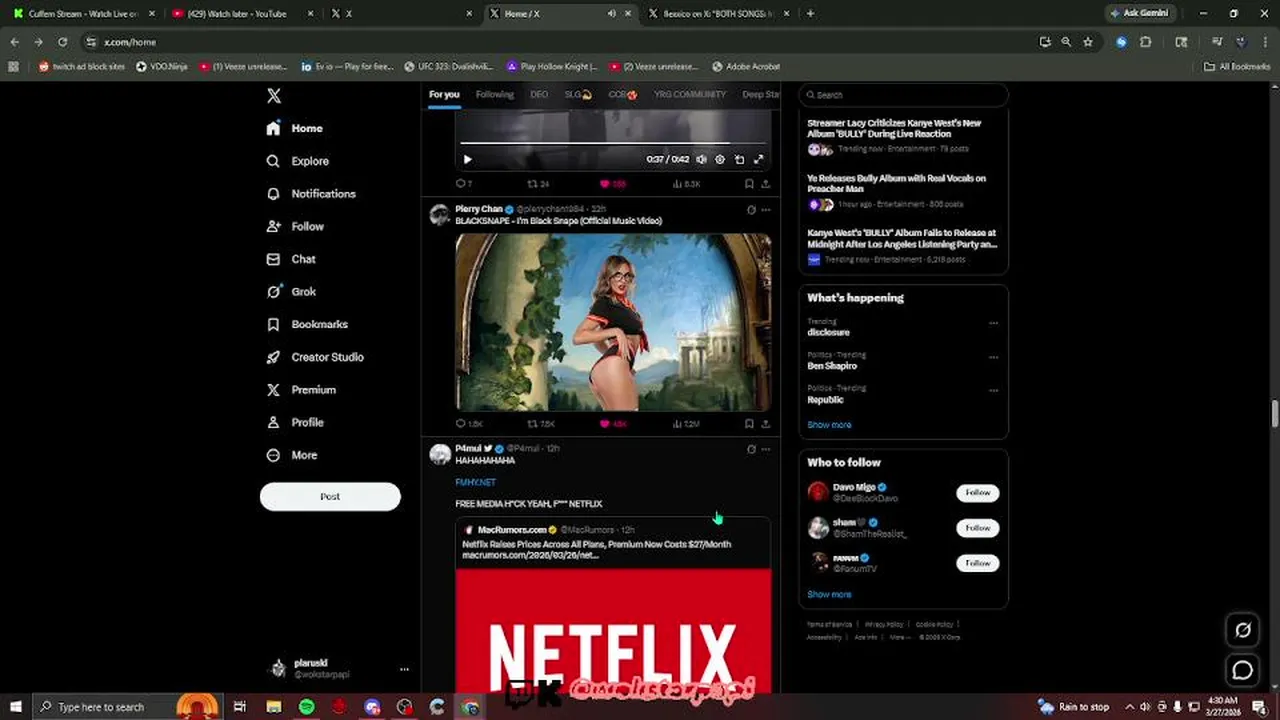
Task: Open the Pierry Chan music video thumbnail
Action: [613, 322]
